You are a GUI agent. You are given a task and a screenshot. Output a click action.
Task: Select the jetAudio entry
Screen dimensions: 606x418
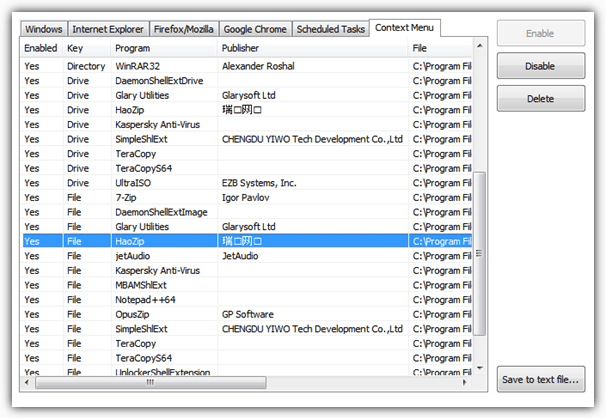point(247,256)
